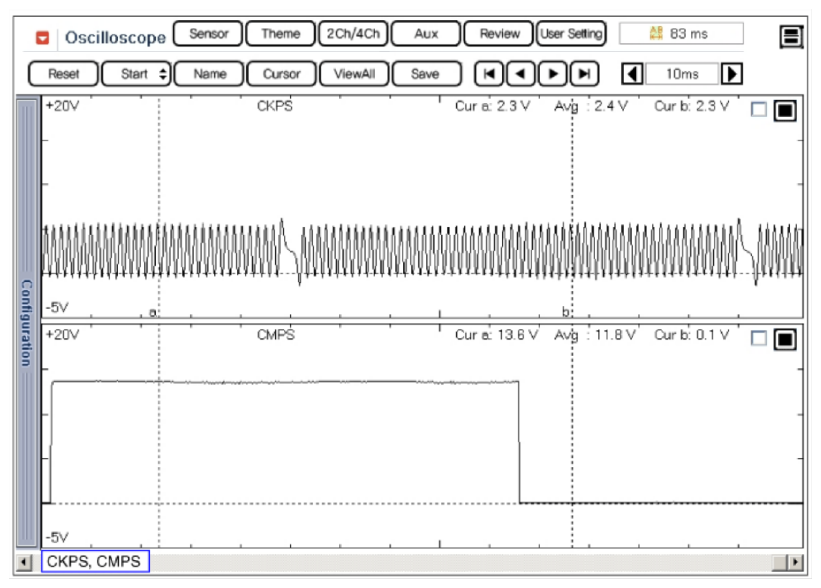Expand the Configuration side panel

(x=27, y=320)
